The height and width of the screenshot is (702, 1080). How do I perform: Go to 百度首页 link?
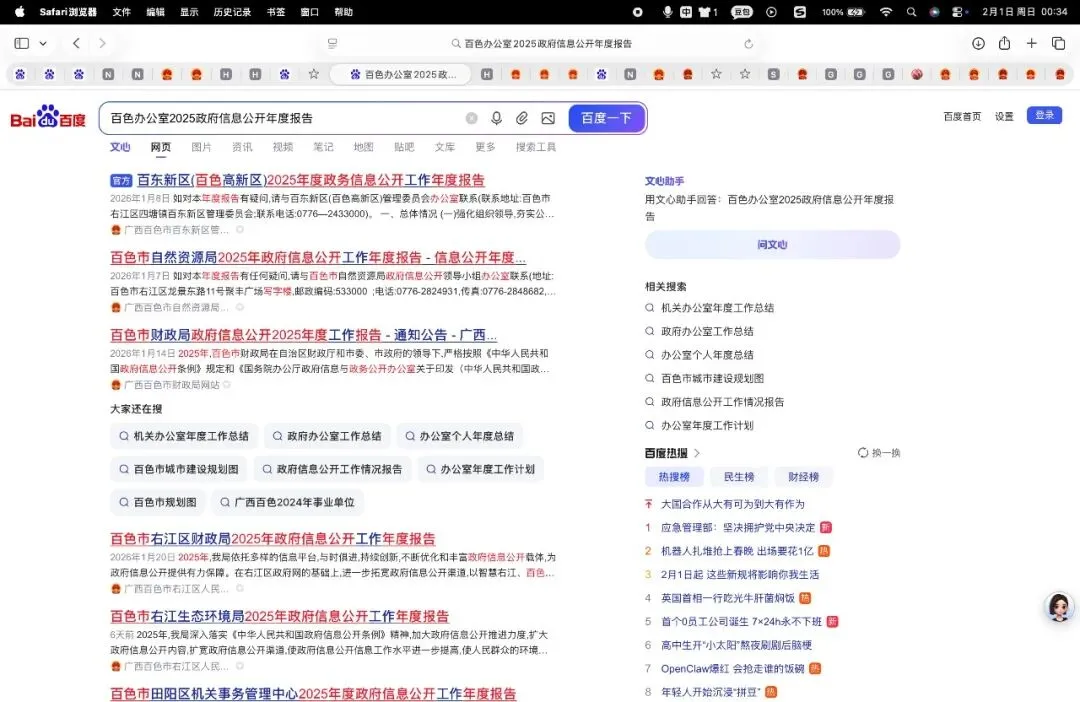click(962, 116)
